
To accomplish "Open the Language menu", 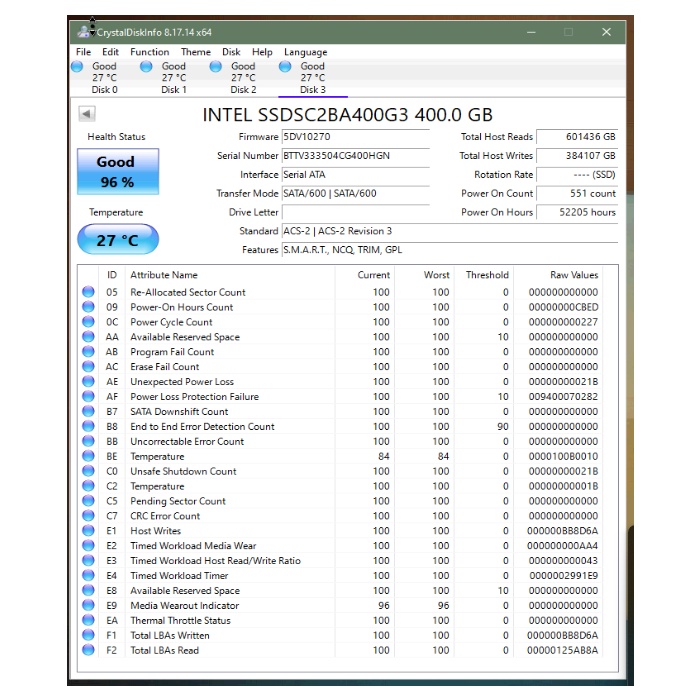I will pyautogui.click(x=305, y=52).
